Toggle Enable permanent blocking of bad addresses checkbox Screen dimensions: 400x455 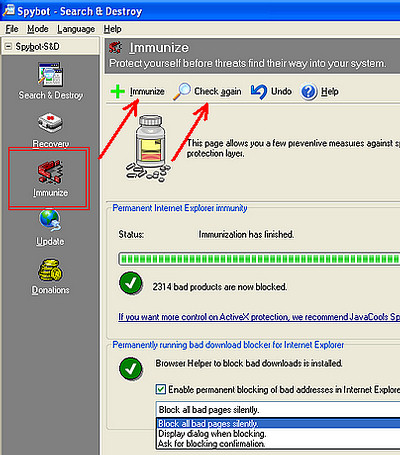tap(161, 389)
